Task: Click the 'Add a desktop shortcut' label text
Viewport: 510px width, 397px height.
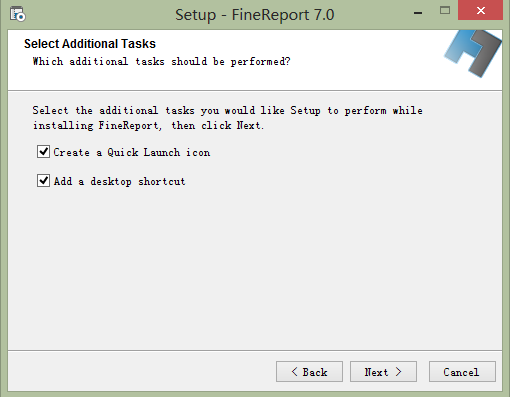Action: (x=119, y=181)
